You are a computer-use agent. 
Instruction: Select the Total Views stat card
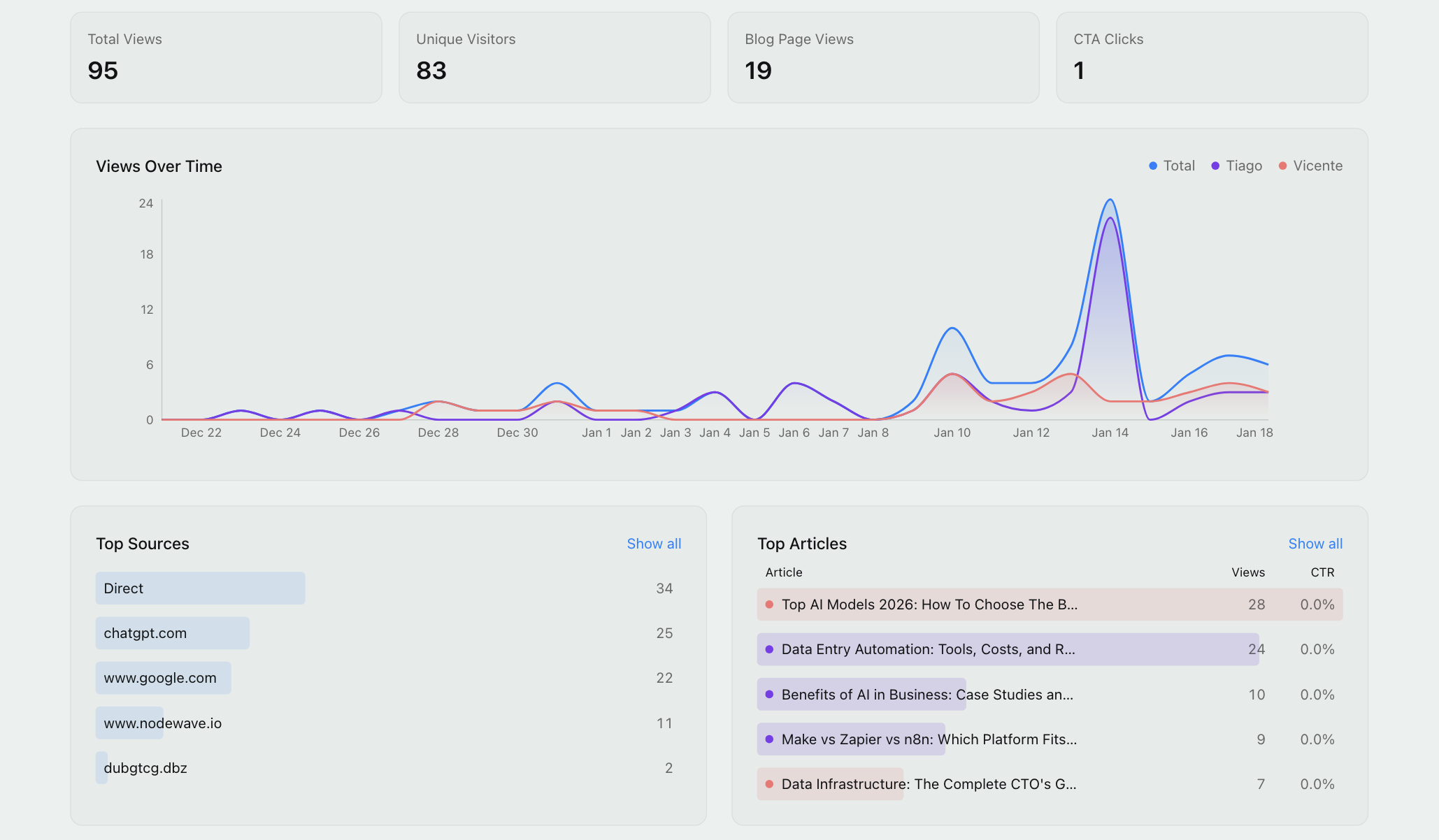[225, 57]
